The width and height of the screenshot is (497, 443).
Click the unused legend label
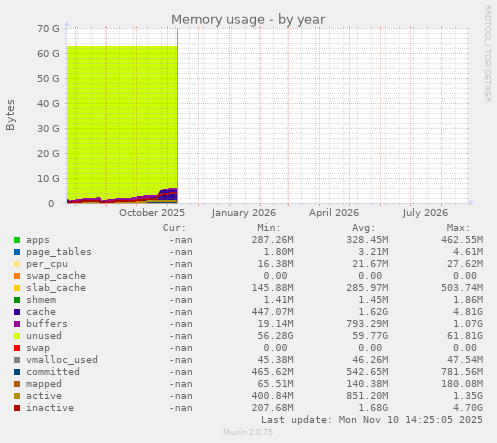pyautogui.click(x=44, y=336)
